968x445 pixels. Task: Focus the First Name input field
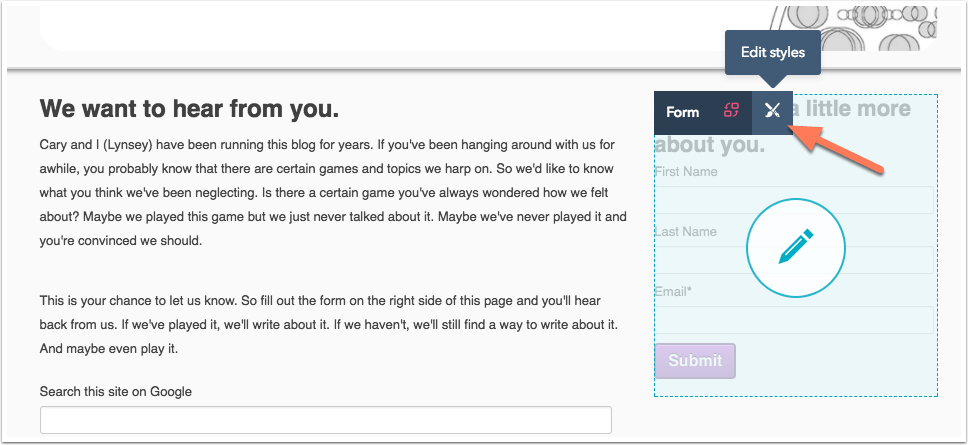point(794,200)
